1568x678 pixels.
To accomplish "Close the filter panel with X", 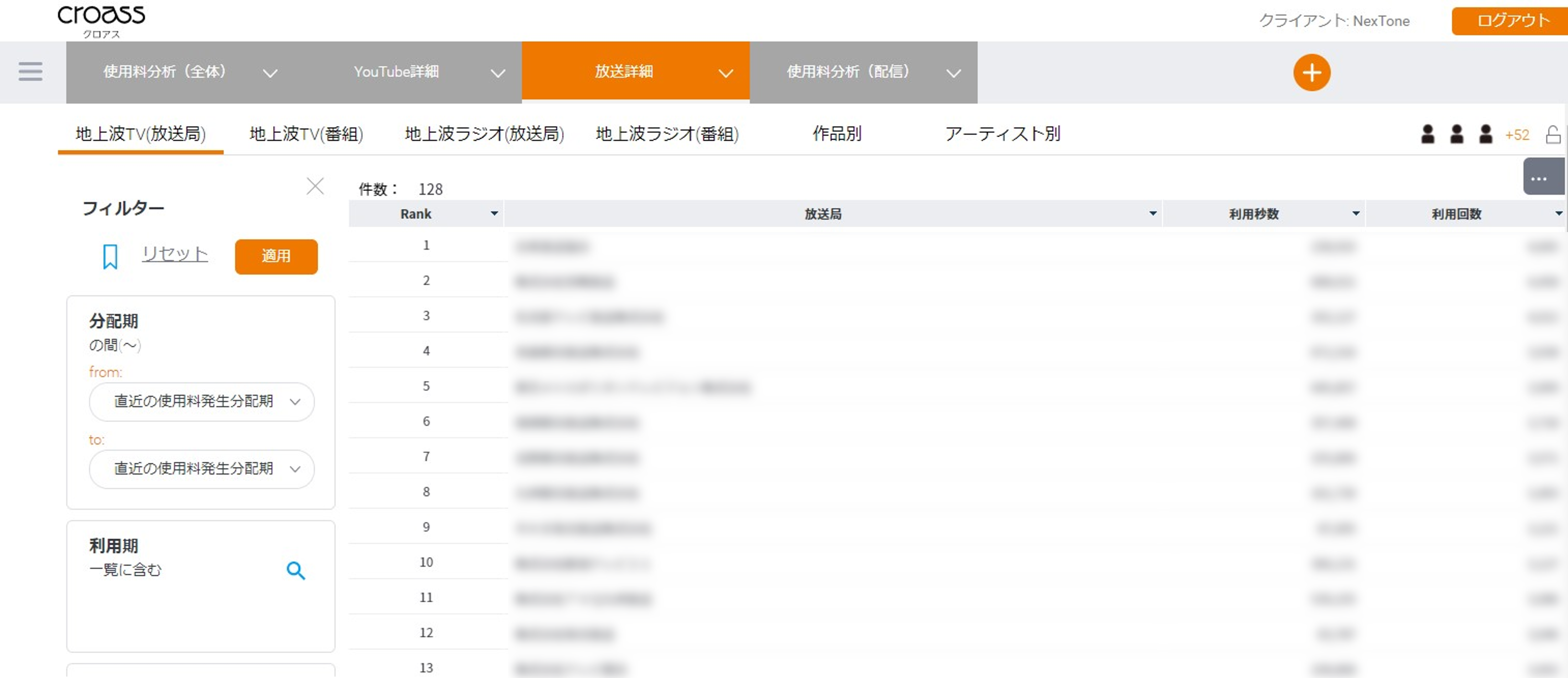I will click(x=315, y=186).
